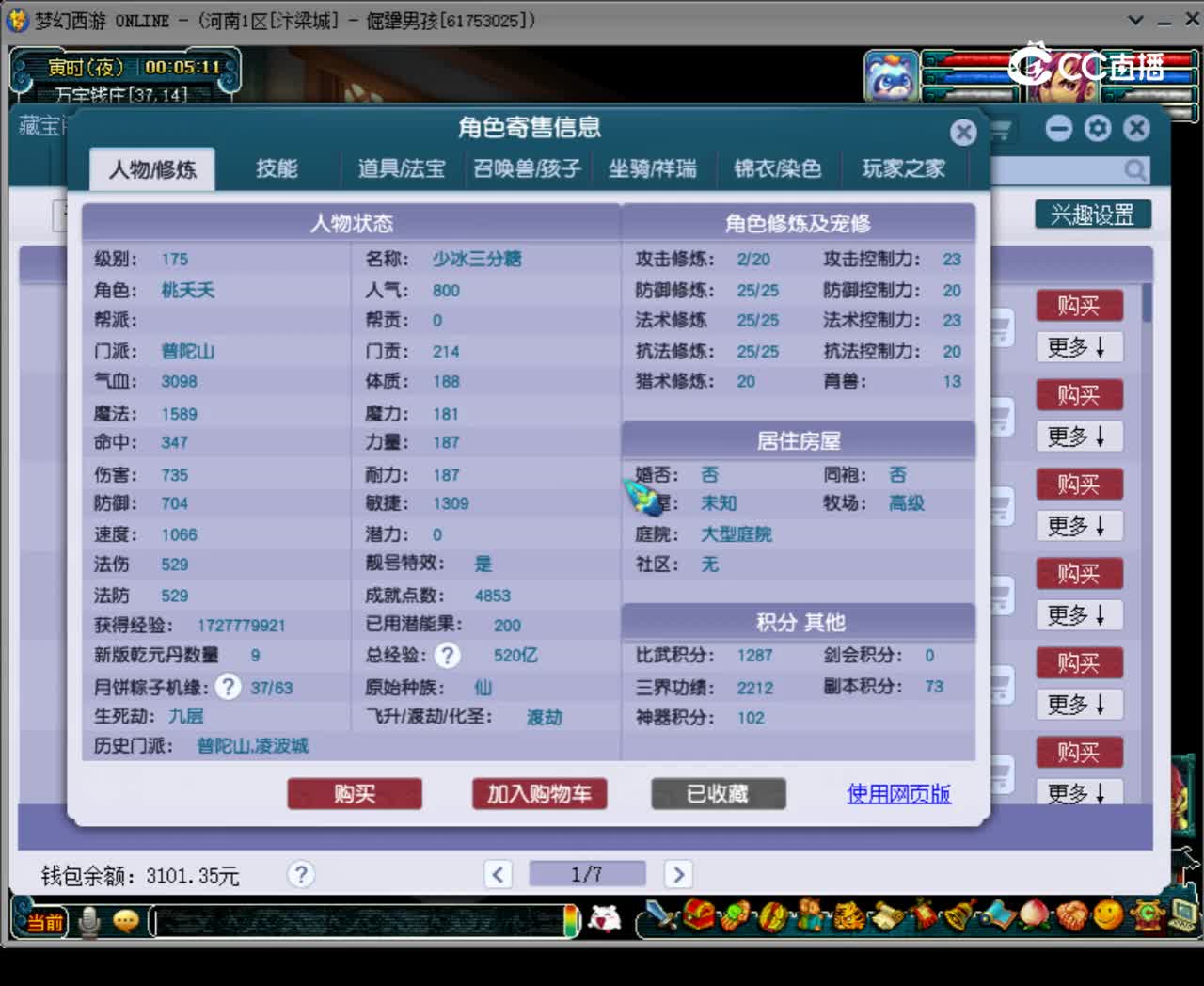This screenshot has width=1204, height=986.
Task: Select the sword attack icon in bottom toolbar
Action: click(663, 915)
